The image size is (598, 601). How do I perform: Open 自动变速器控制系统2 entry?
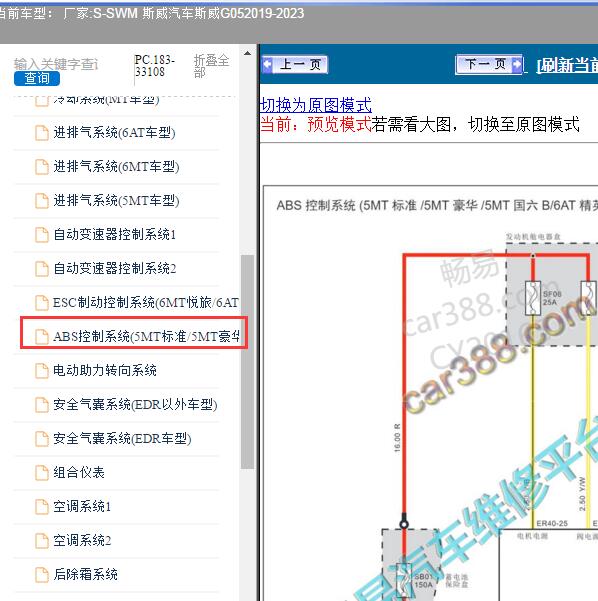(x=115, y=268)
